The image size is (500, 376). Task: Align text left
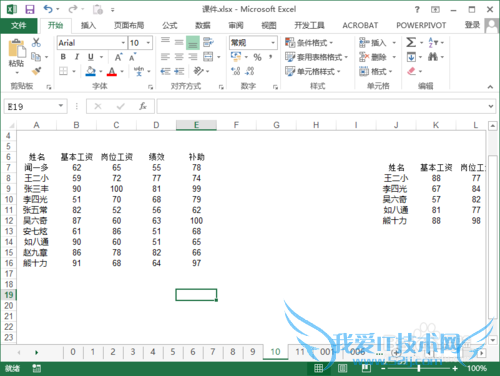pyautogui.click(x=165, y=57)
